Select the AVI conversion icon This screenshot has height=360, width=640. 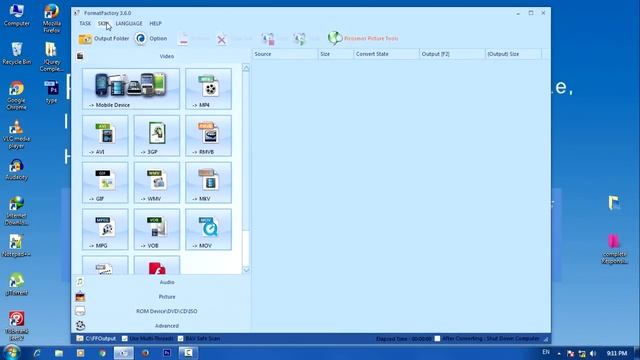pyautogui.click(x=105, y=136)
